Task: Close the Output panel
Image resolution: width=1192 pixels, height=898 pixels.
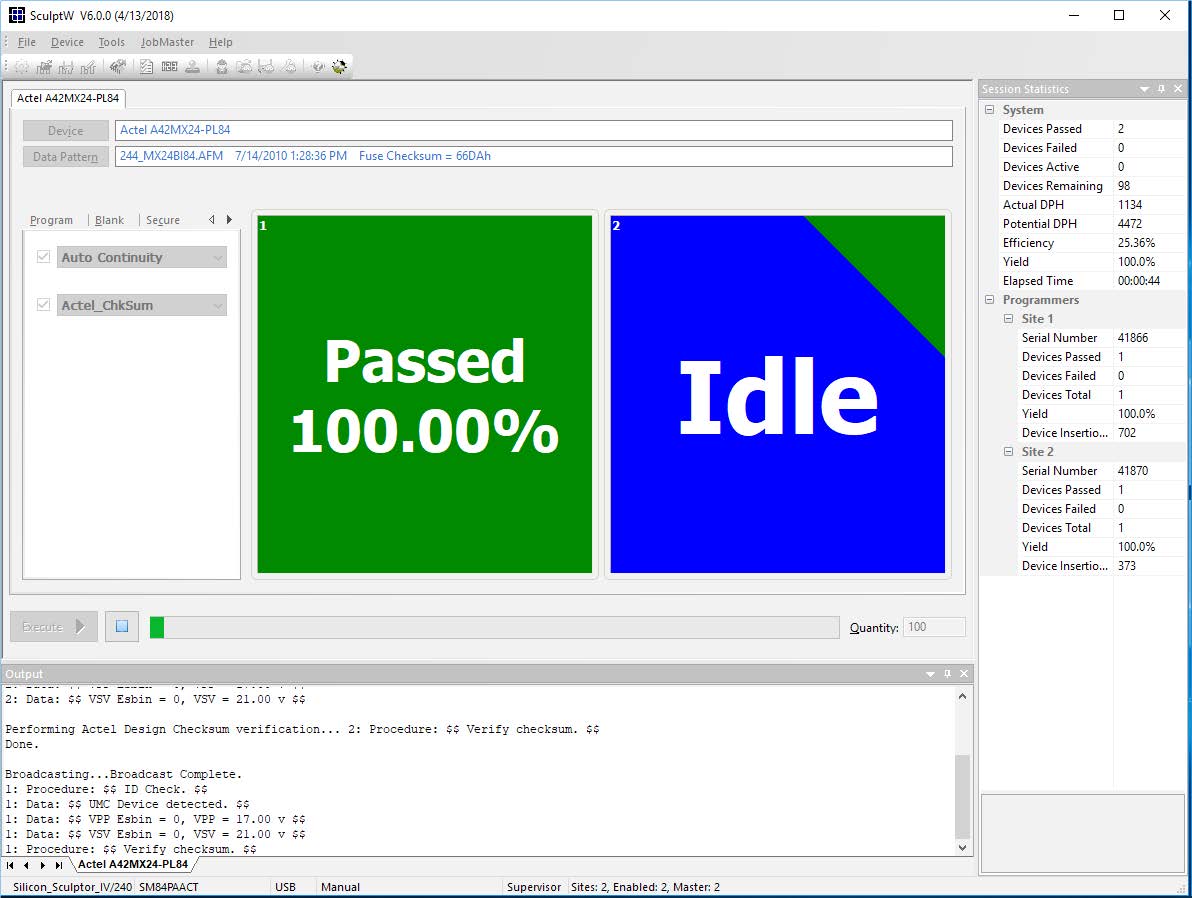Action: [x=964, y=674]
